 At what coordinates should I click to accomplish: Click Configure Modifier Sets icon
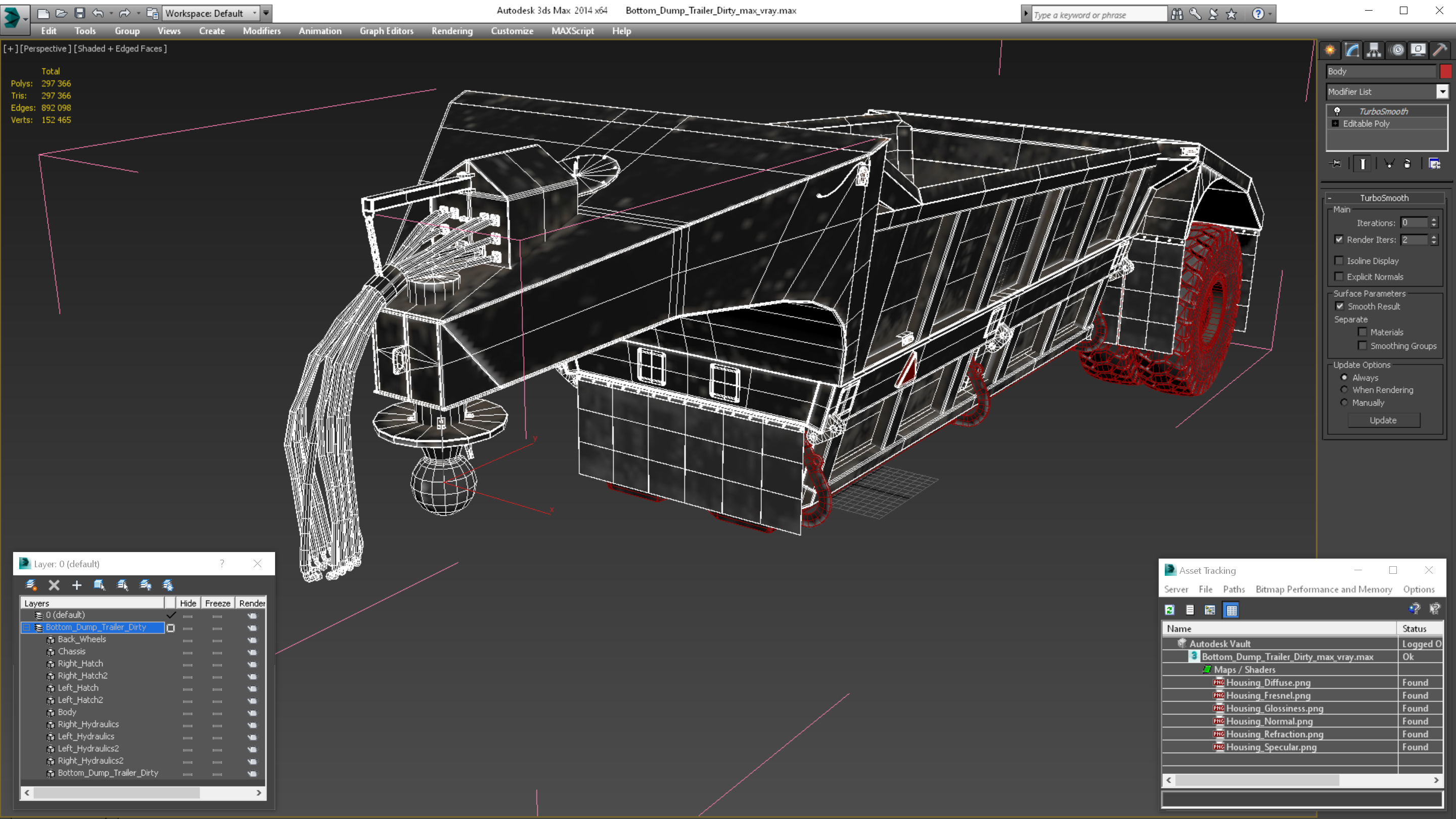pos(1435,163)
